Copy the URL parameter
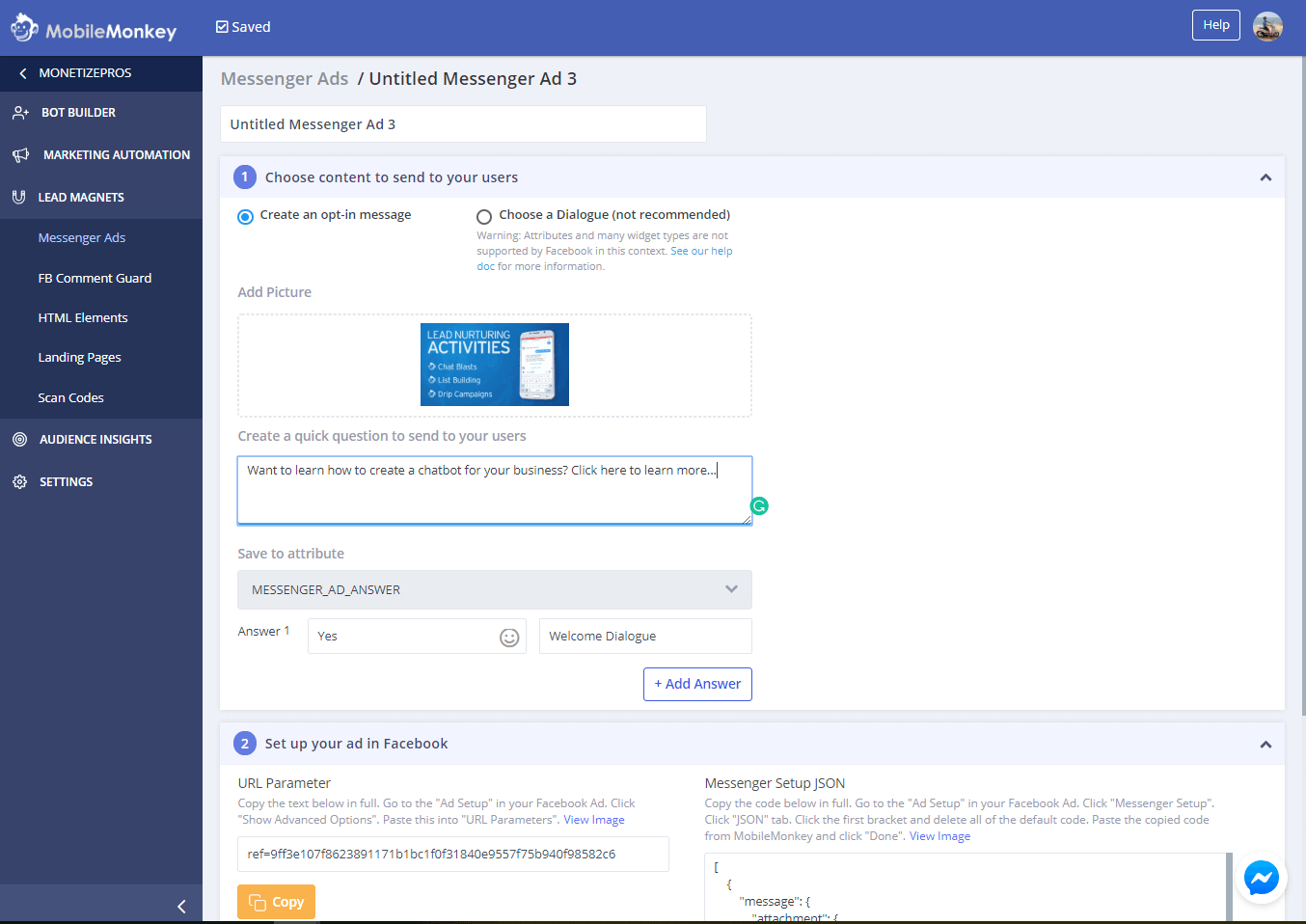Screen dimensions: 1306x924 (x=276, y=902)
